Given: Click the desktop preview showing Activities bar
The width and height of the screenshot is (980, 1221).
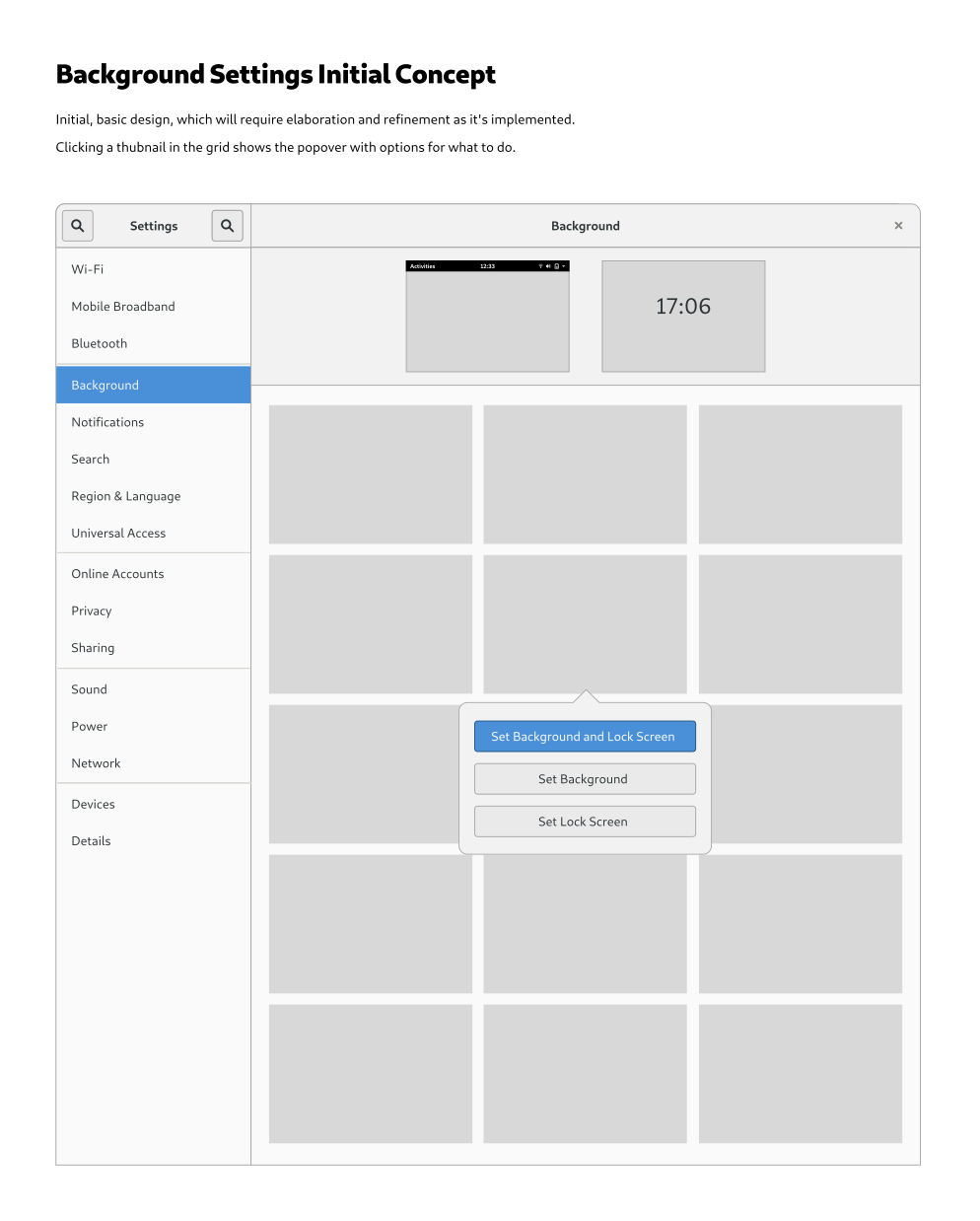Looking at the screenshot, I should (x=487, y=317).
